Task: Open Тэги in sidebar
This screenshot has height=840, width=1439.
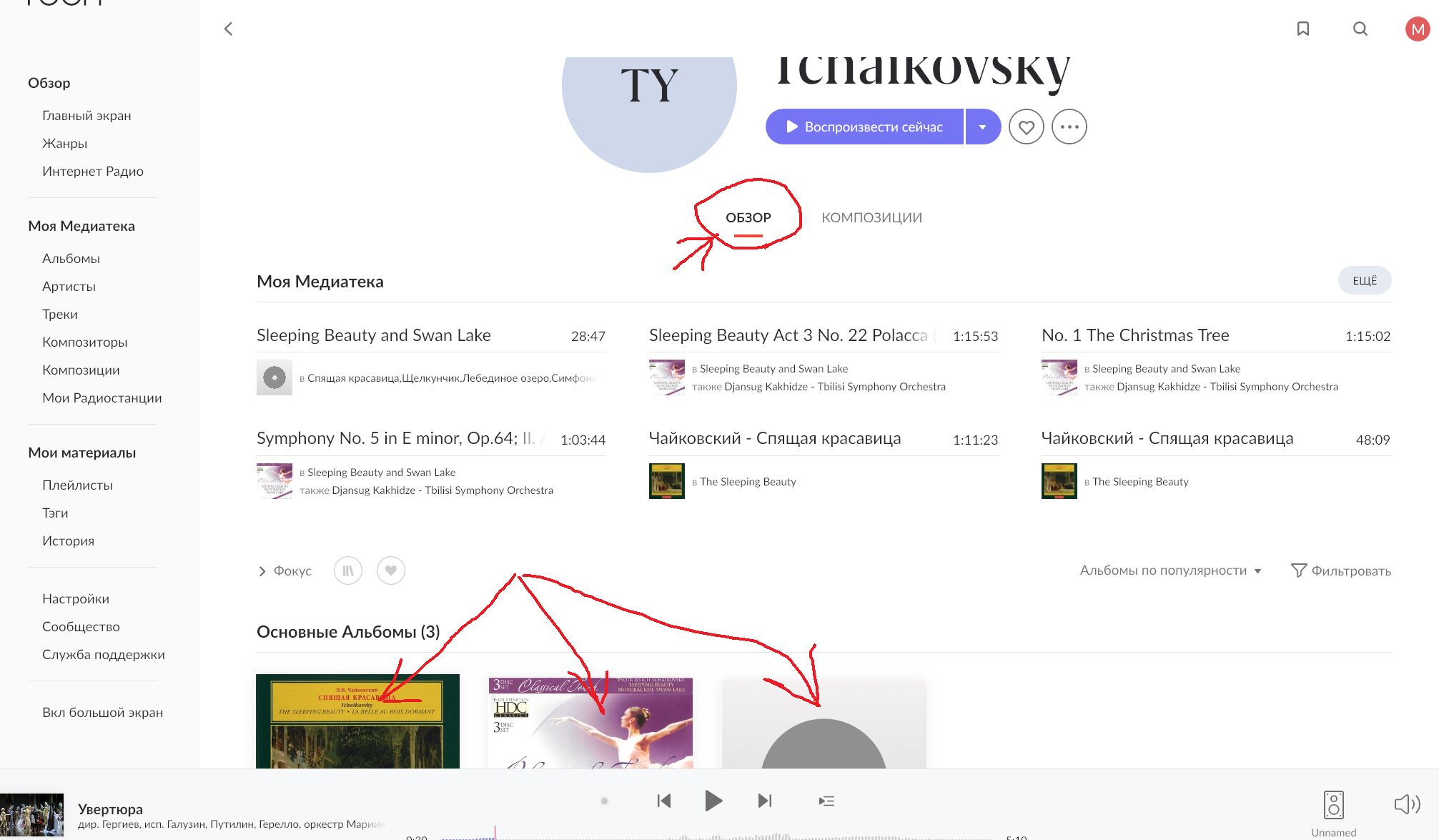Action: (55, 513)
